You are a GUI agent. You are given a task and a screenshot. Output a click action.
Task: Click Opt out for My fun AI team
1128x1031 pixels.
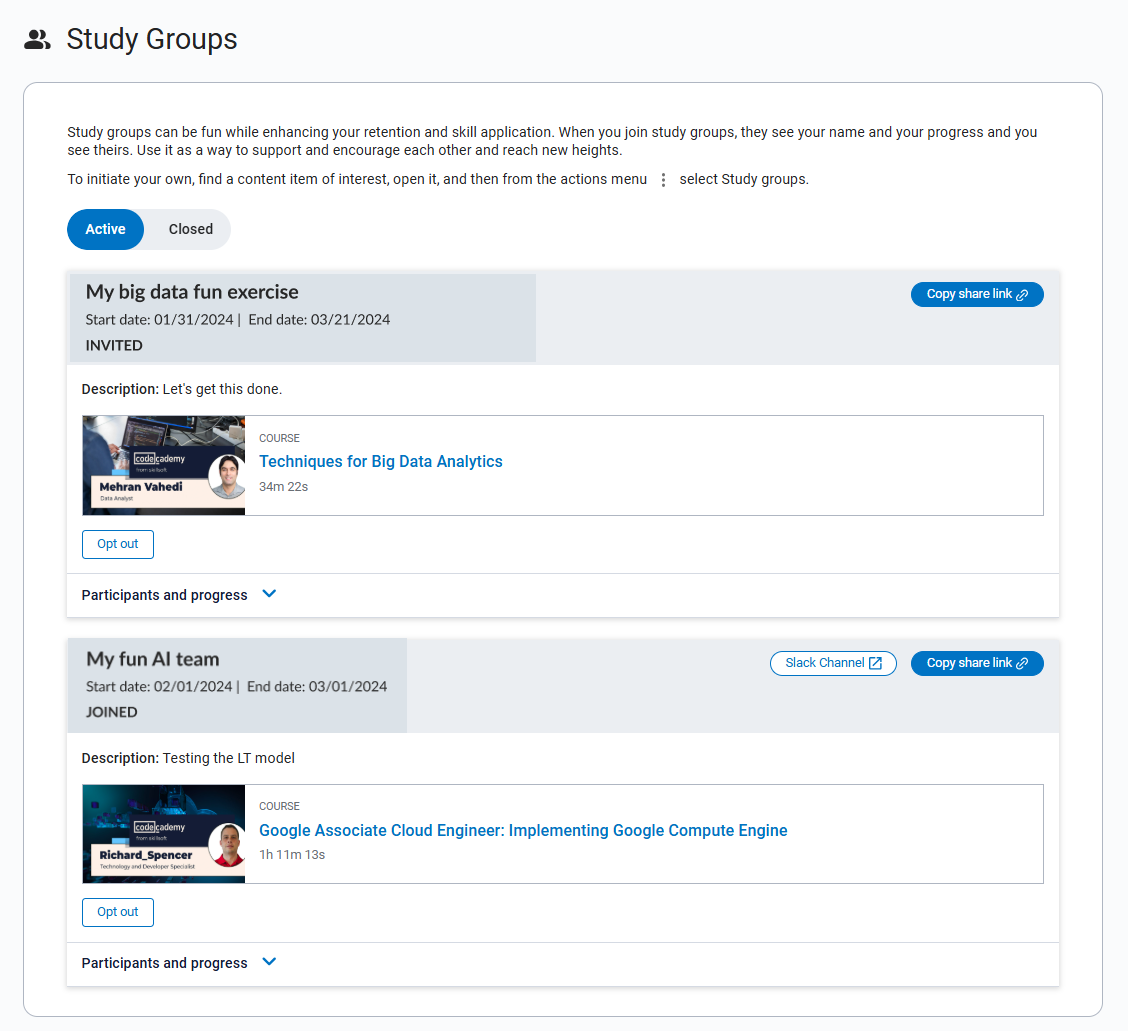117,912
